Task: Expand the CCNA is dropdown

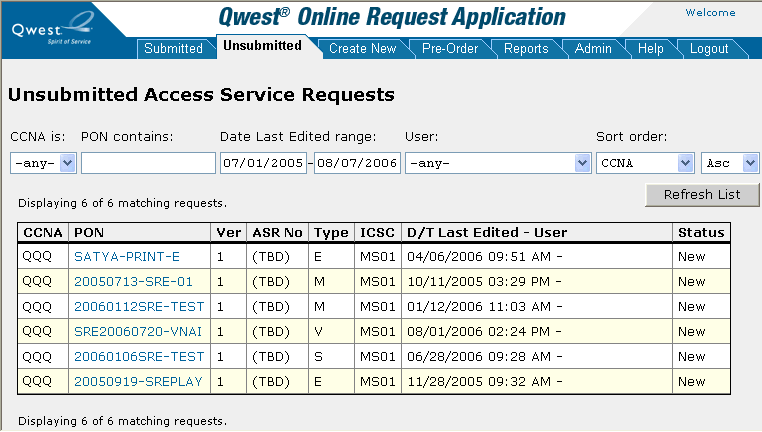Action: point(43,163)
